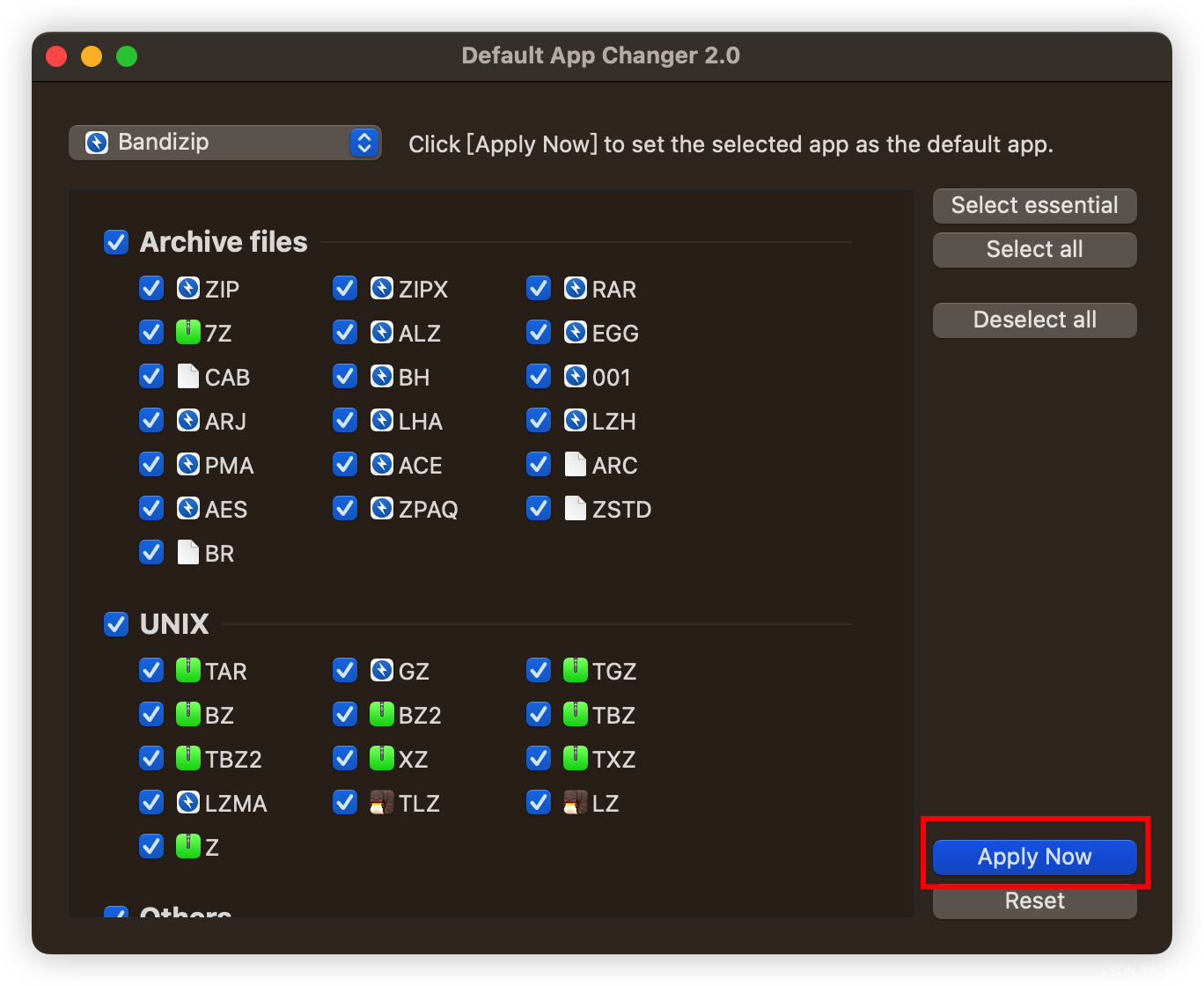Click the green archive icon beside BZ2
The width and height of the screenshot is (1204, 986).
(x=382, y=715)
